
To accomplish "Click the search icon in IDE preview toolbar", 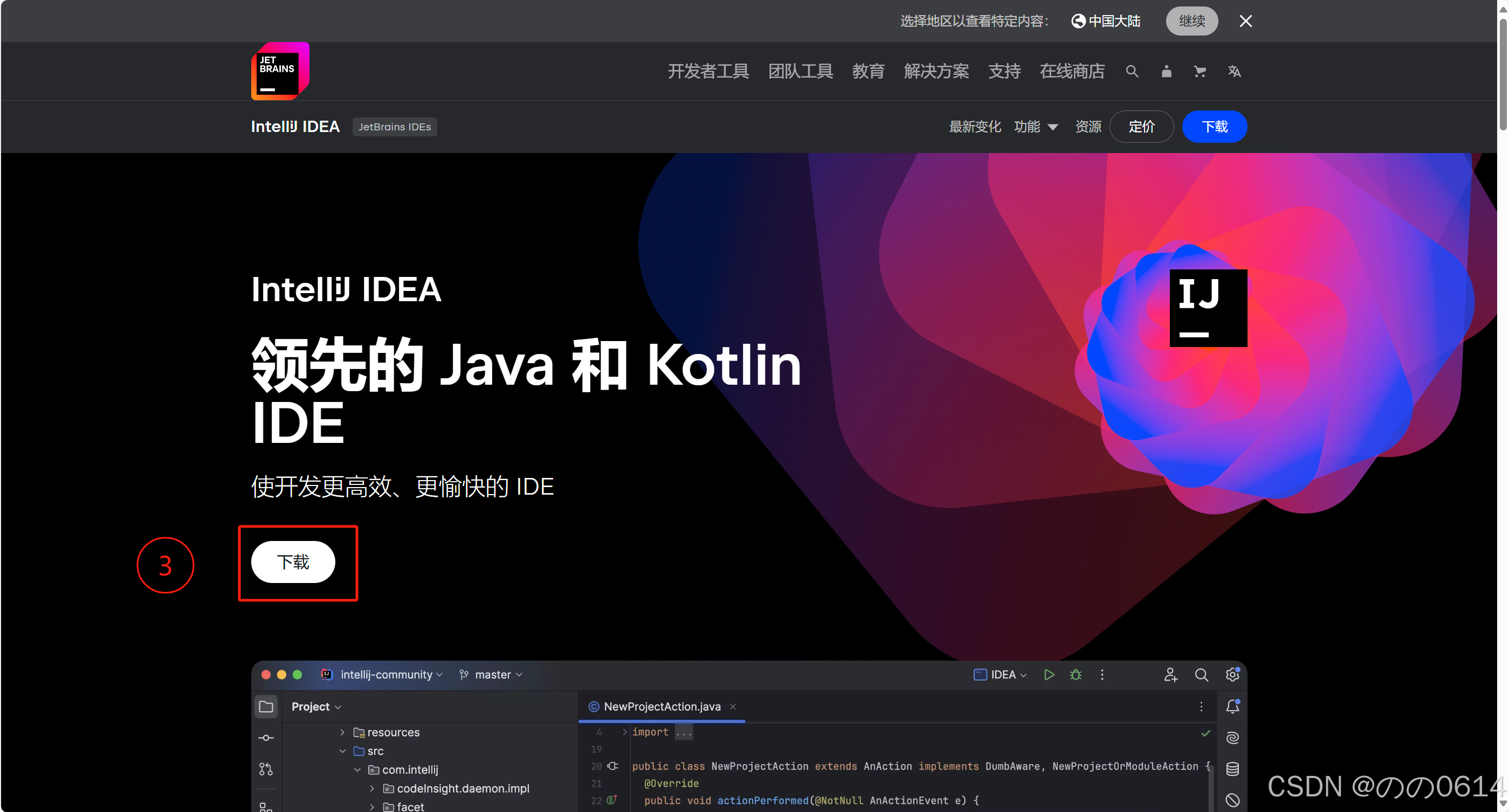I will (x=1201, y=675).
